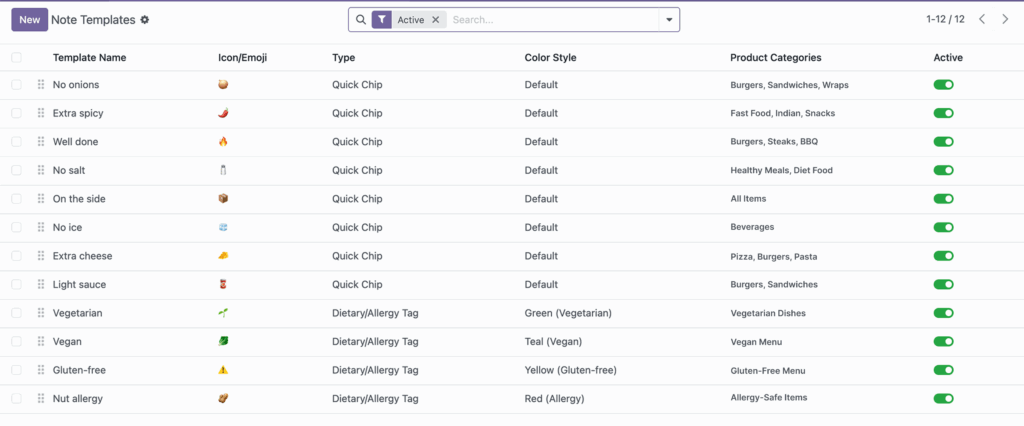The image size is (1024, 426).
Task: Click drag handle of Nut allergy row
Action: (x=40, y=399)
